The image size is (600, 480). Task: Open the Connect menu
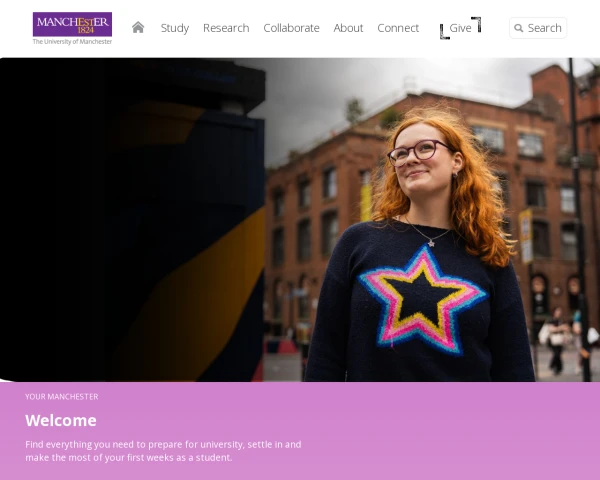tap(398, 28)
